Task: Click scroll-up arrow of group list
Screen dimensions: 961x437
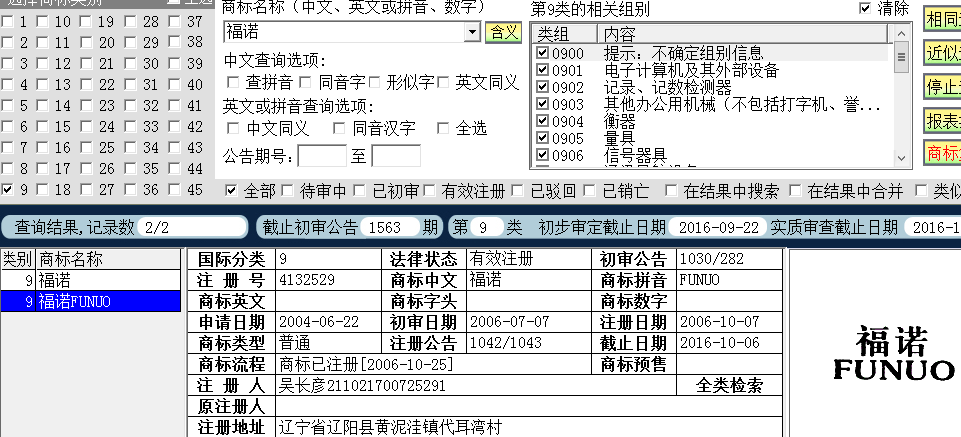Action: (x=901, y=34)
